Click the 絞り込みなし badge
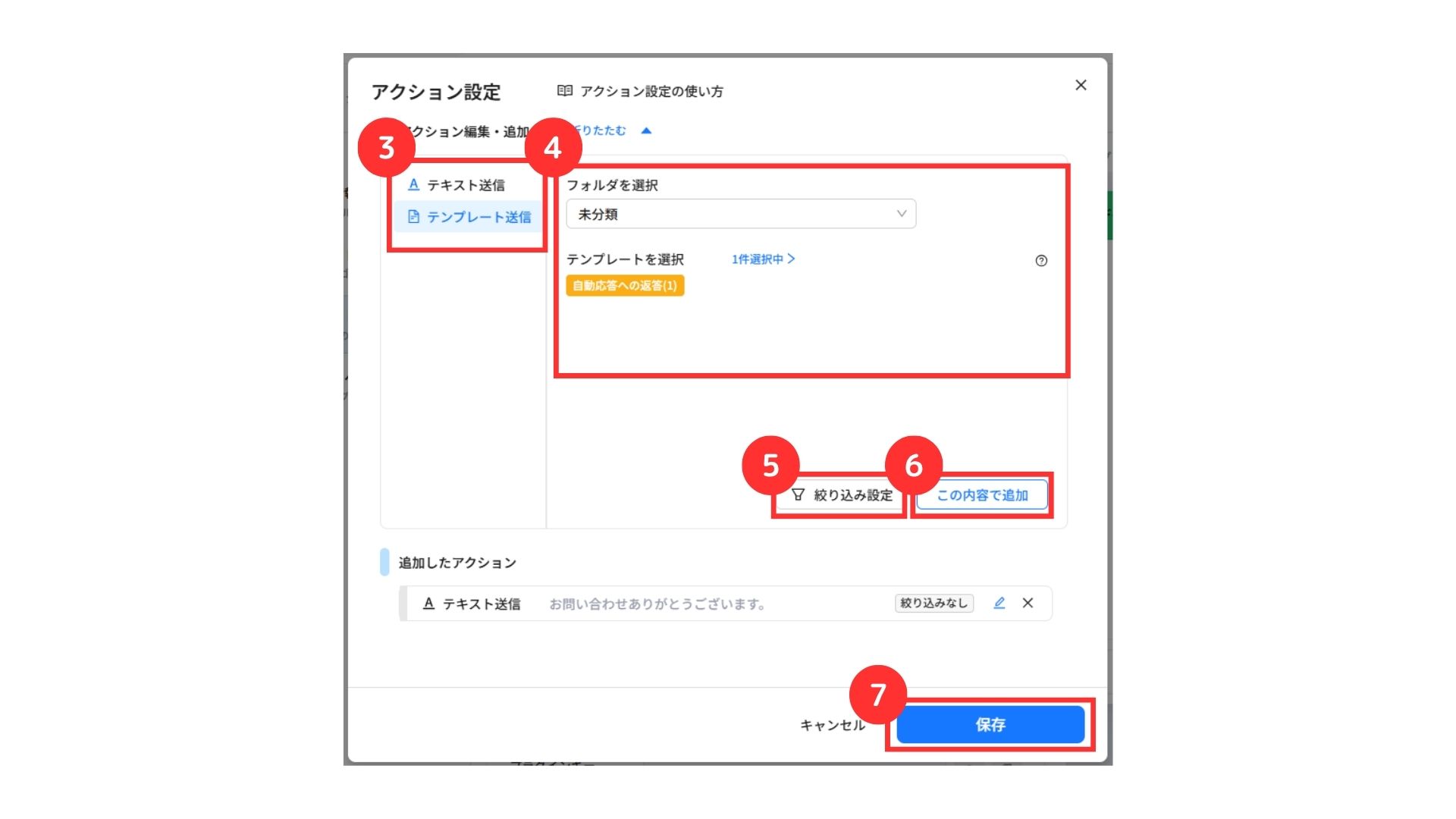The image size is (1456, 819). tap(934, 603)
